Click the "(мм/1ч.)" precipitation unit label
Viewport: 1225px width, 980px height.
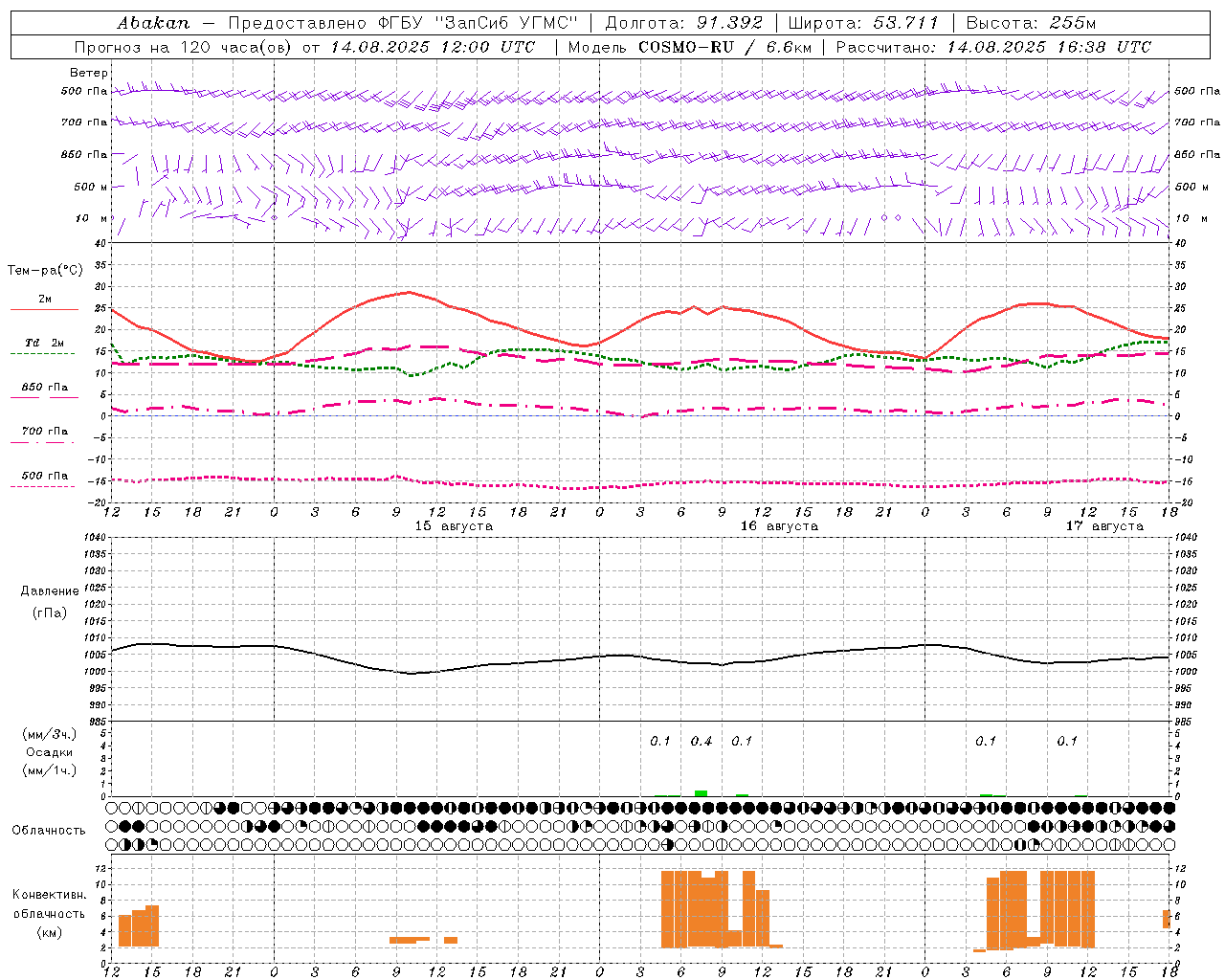coord(50,770)
